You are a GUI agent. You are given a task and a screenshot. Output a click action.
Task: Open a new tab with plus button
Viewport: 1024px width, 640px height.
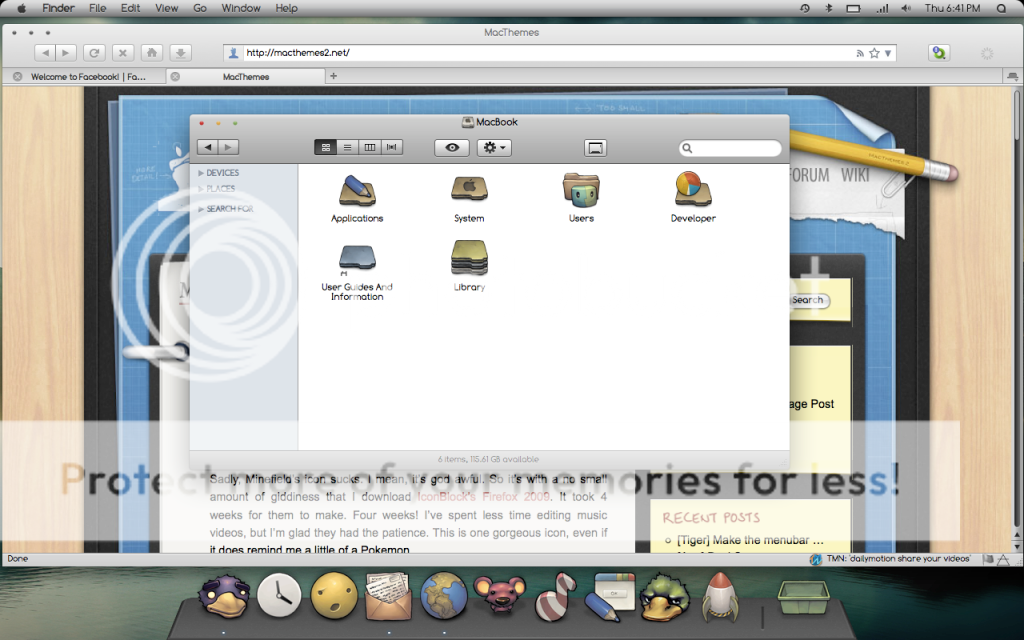pyautogui.click(x=333, y=76)
